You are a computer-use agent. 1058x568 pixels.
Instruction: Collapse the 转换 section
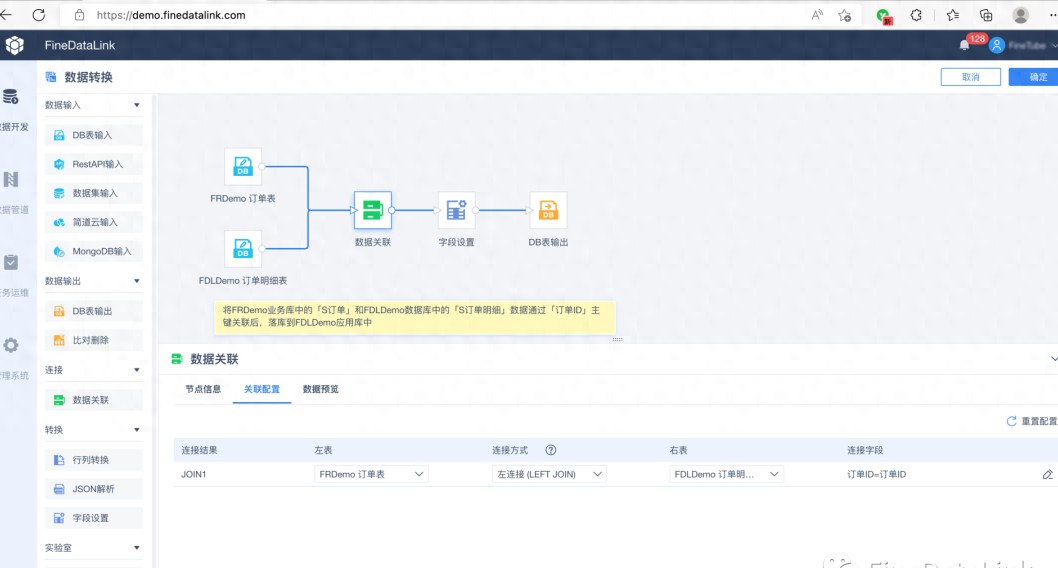click(137, 430)
